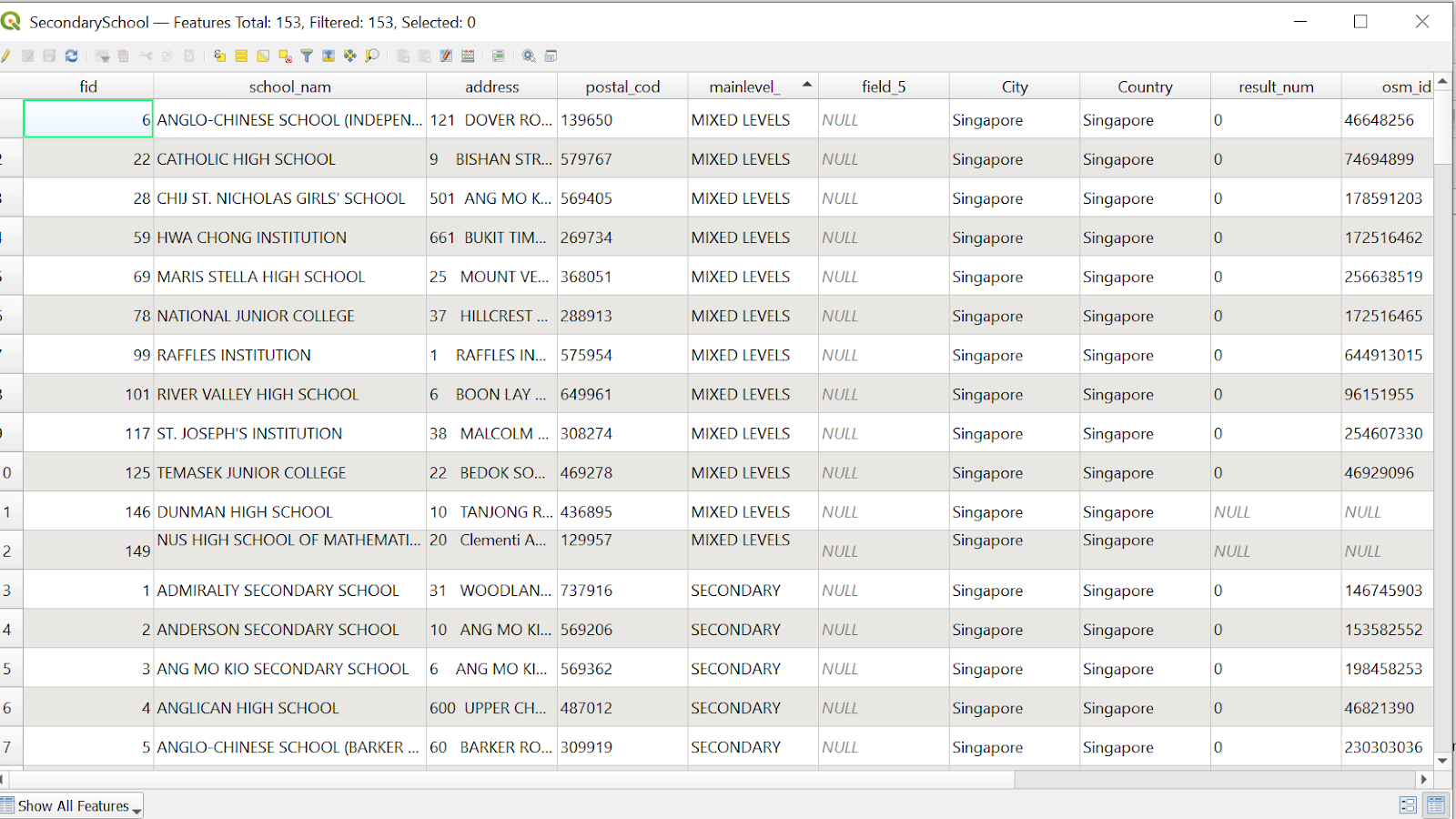Deselect all features icon
Viewport: 1456px width, 819px height.
pyautogui.click(x=285, y=56)
